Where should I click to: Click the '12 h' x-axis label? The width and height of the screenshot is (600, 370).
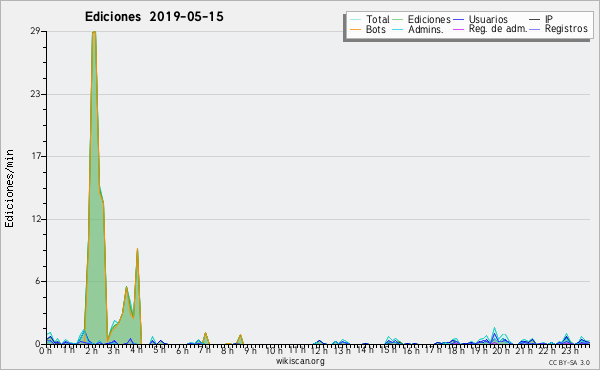[319, 351]
